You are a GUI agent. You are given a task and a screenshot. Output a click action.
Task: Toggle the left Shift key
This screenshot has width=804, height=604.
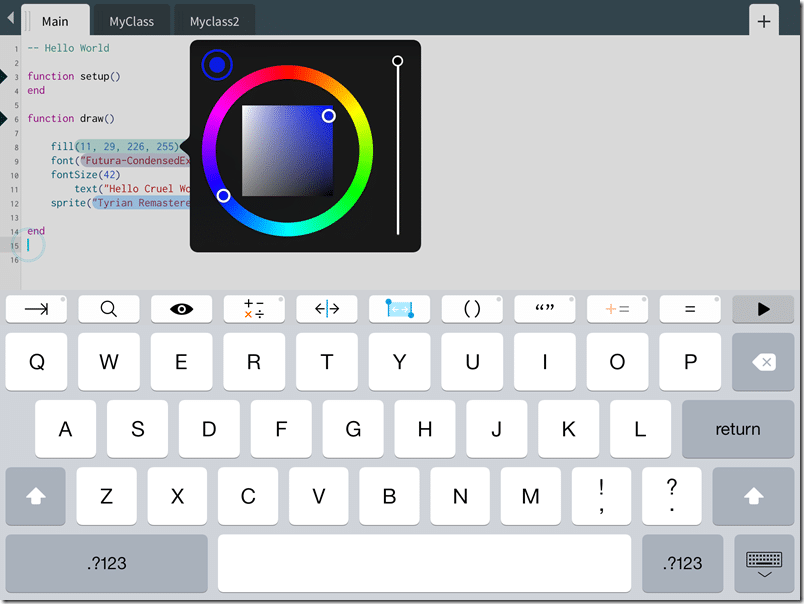36,496
